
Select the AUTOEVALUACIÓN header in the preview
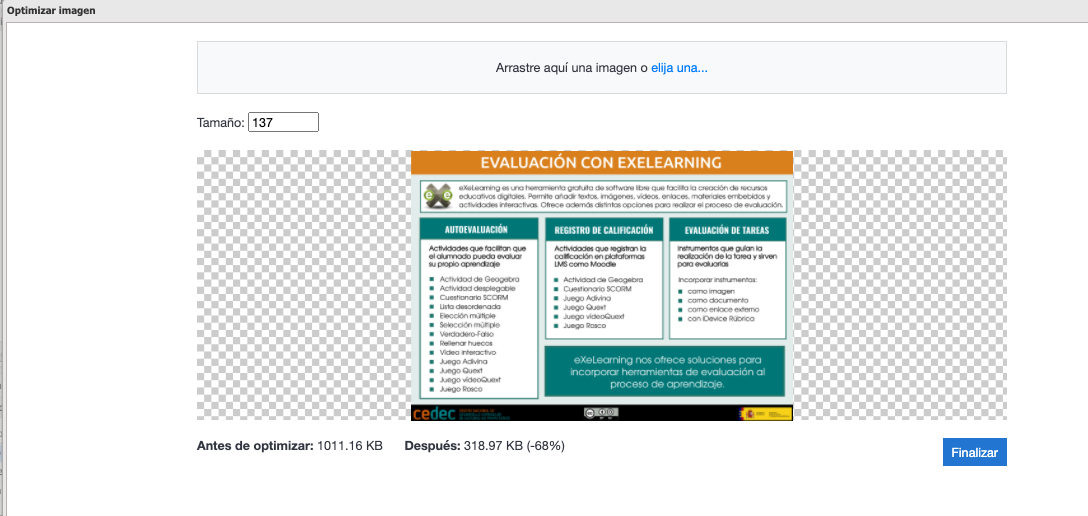pyautogui.click(x=477, y=229)
